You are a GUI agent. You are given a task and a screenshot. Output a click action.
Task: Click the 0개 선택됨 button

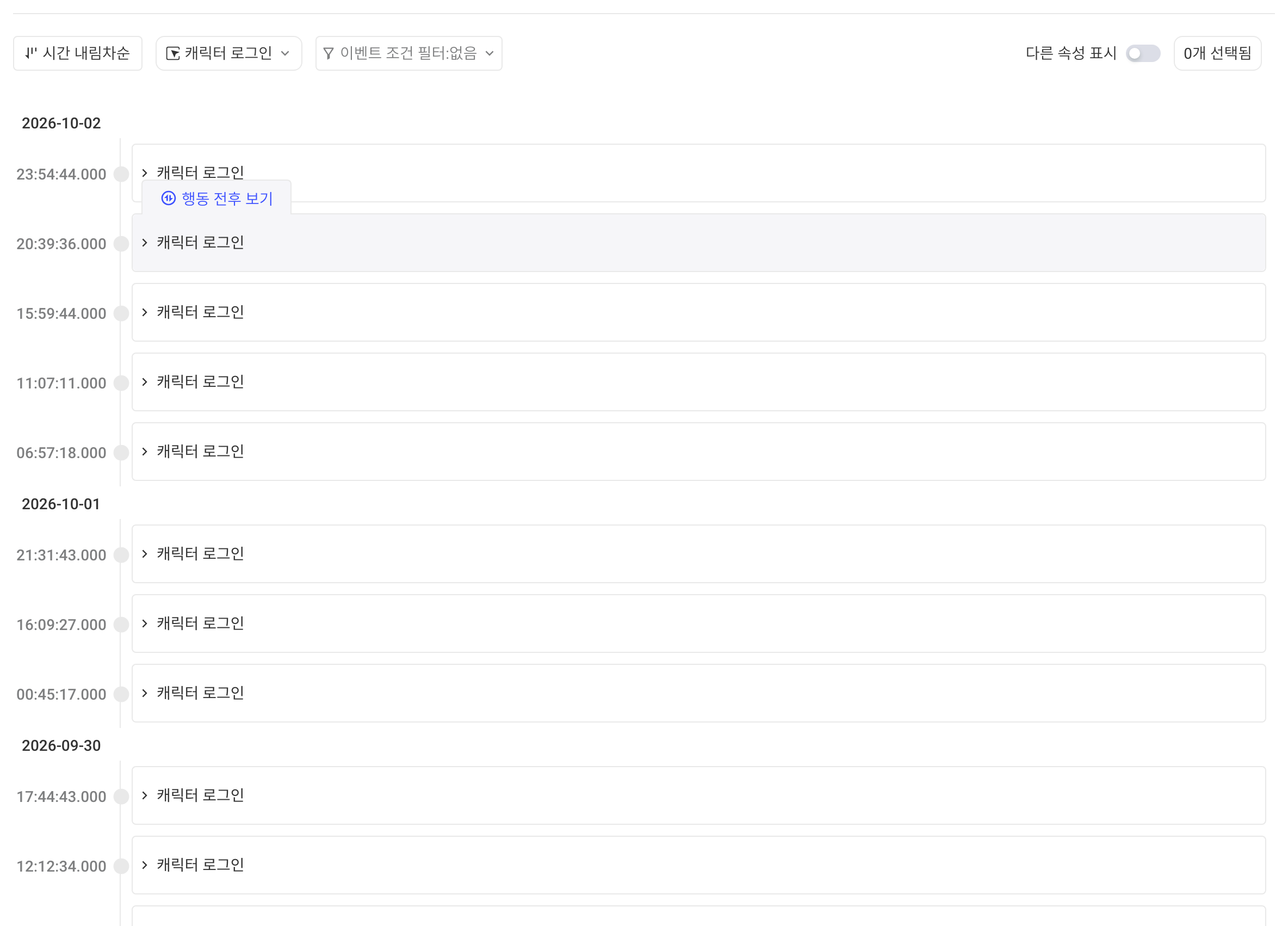tap(1218, 53)
